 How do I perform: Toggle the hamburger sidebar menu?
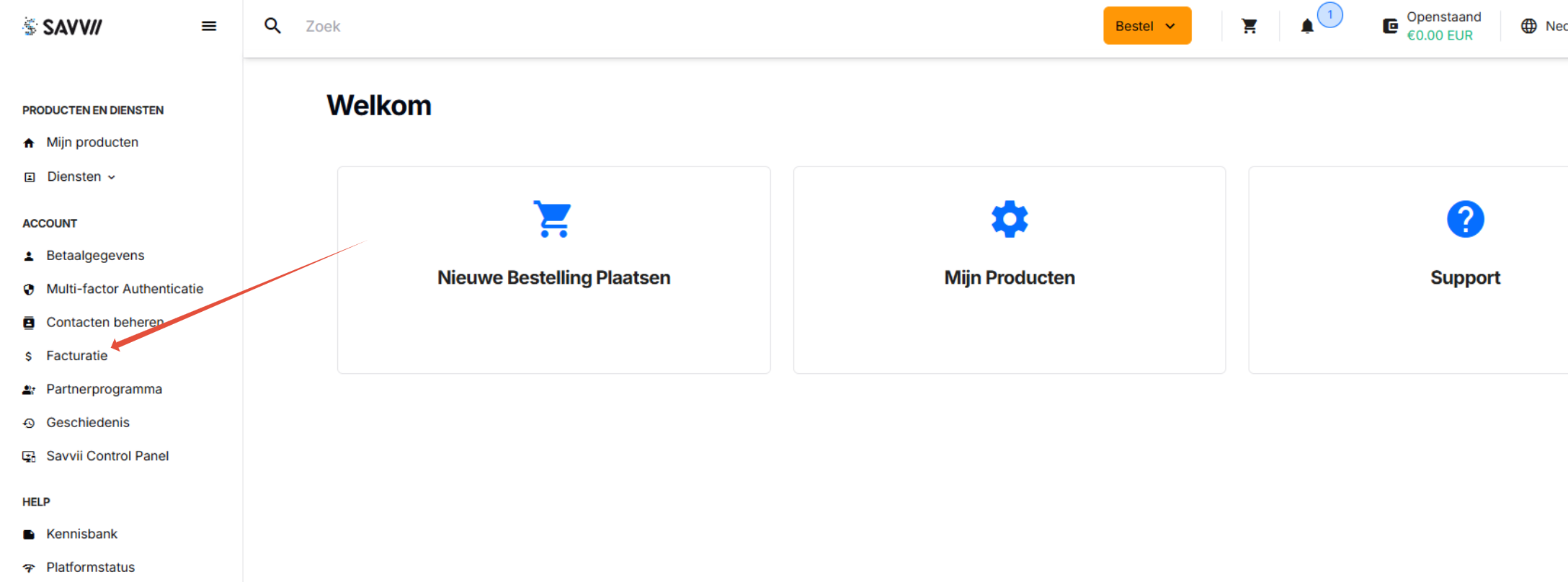coord(209,27)
